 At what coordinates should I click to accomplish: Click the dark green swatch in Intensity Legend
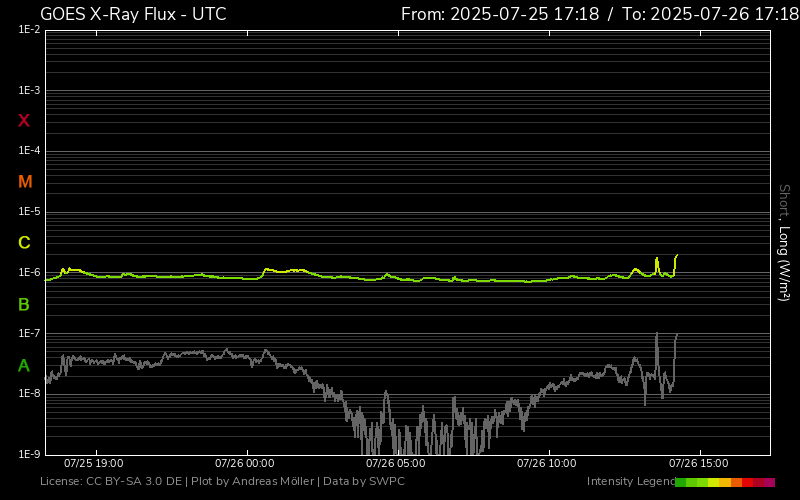[681, 482]
